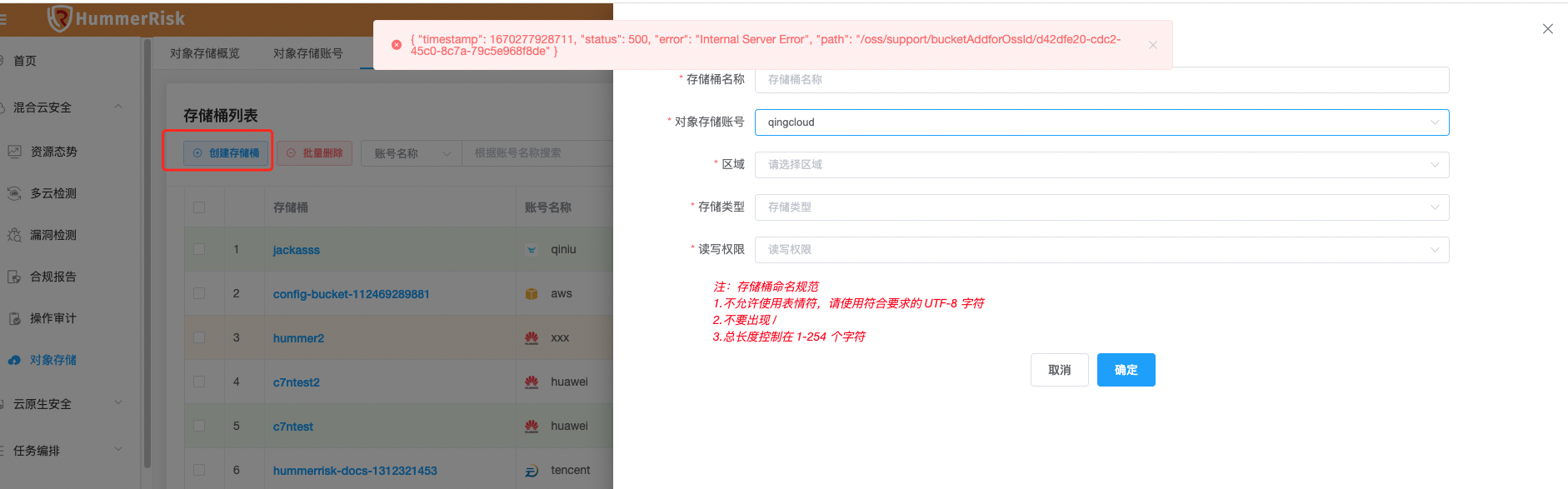Click the red error icon in the alert
The height and width of the screenshot is (489, 1568).
(x=397, y=45)
